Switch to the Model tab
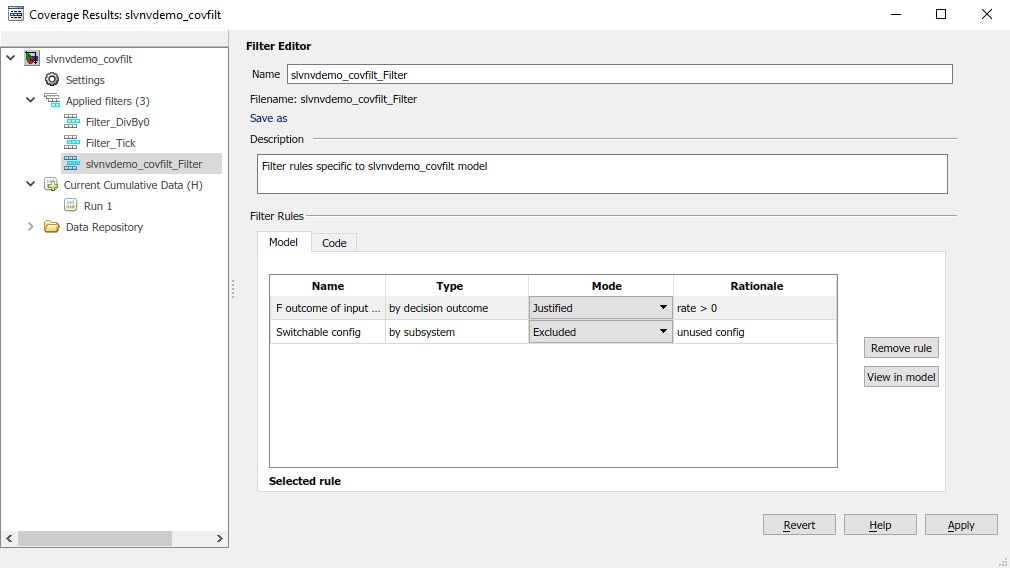 click(x=283, y=243)
